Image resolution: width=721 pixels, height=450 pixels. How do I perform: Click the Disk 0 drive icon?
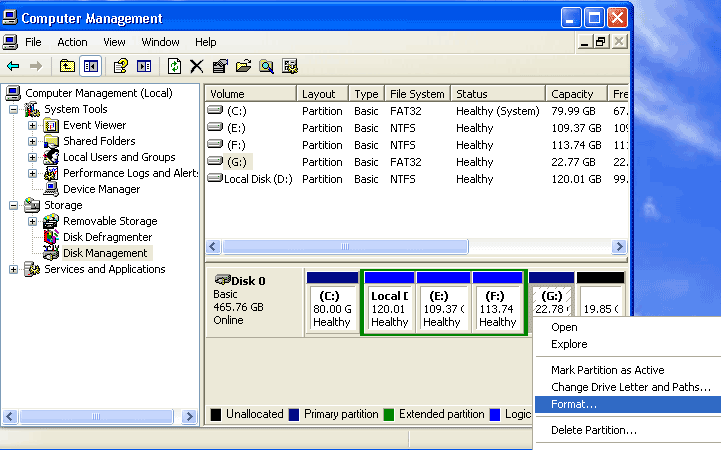click(223, 279)
